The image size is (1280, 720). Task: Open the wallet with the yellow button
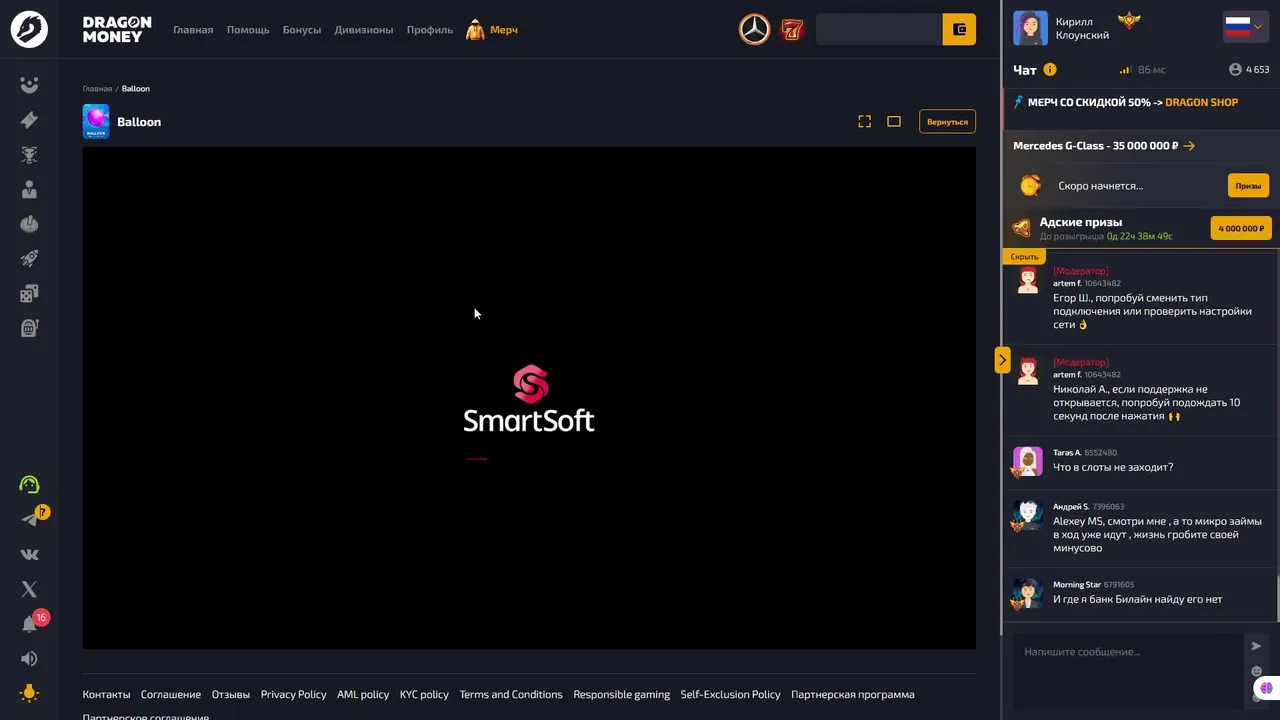[x=959, y=30]
